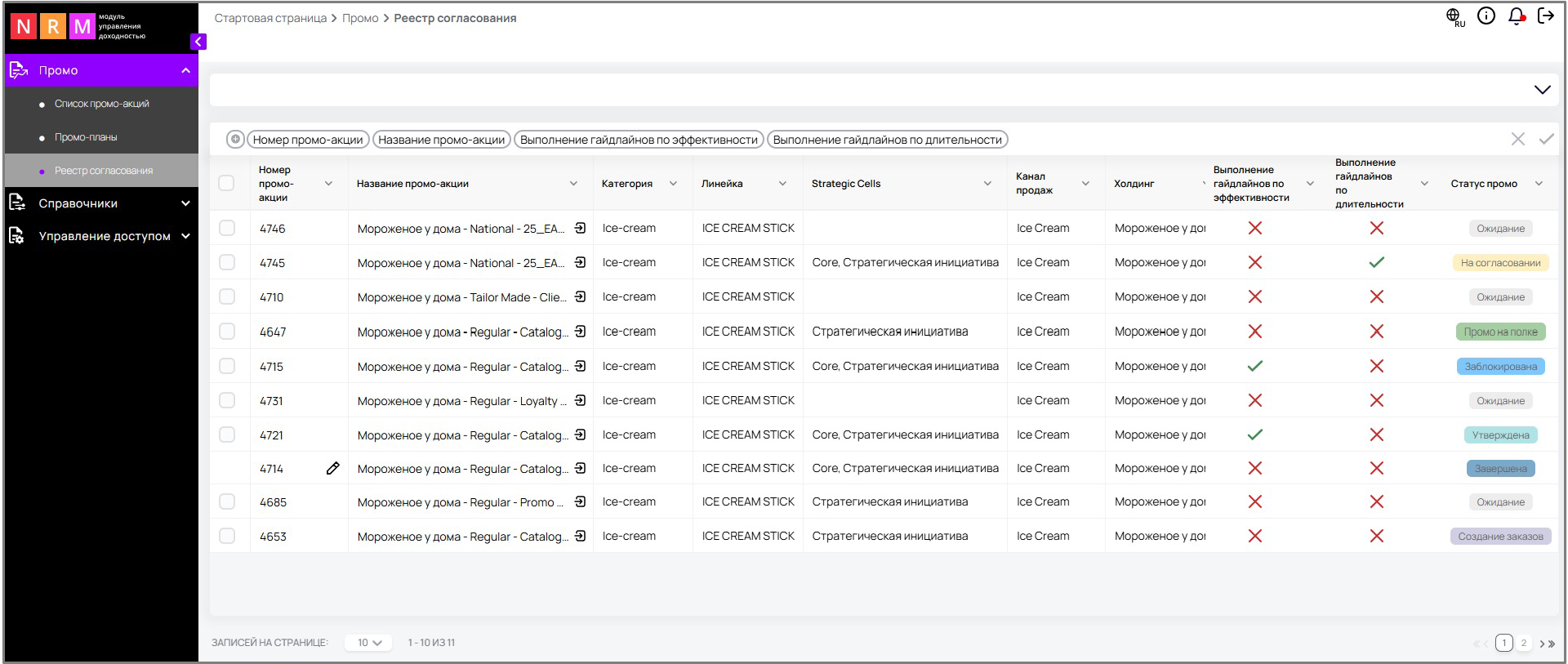Expand the collapsed filter panel chevron
The image size is (1568, 664).
[x=1542, y=90]
